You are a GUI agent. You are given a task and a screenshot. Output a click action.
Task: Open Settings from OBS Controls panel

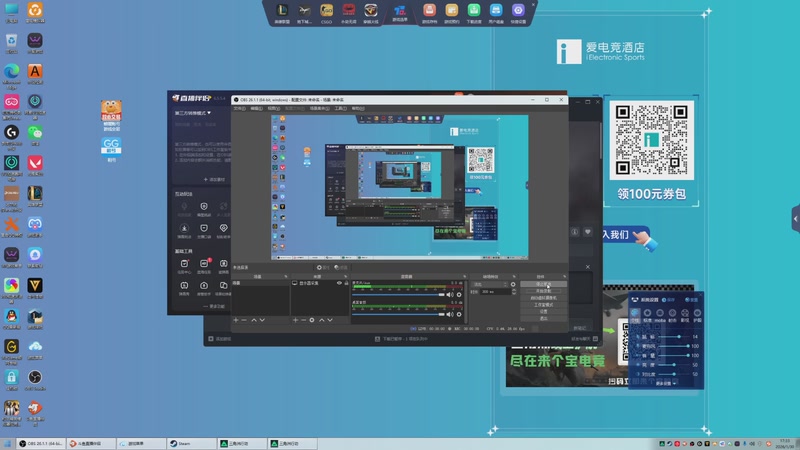coord(543,311)
